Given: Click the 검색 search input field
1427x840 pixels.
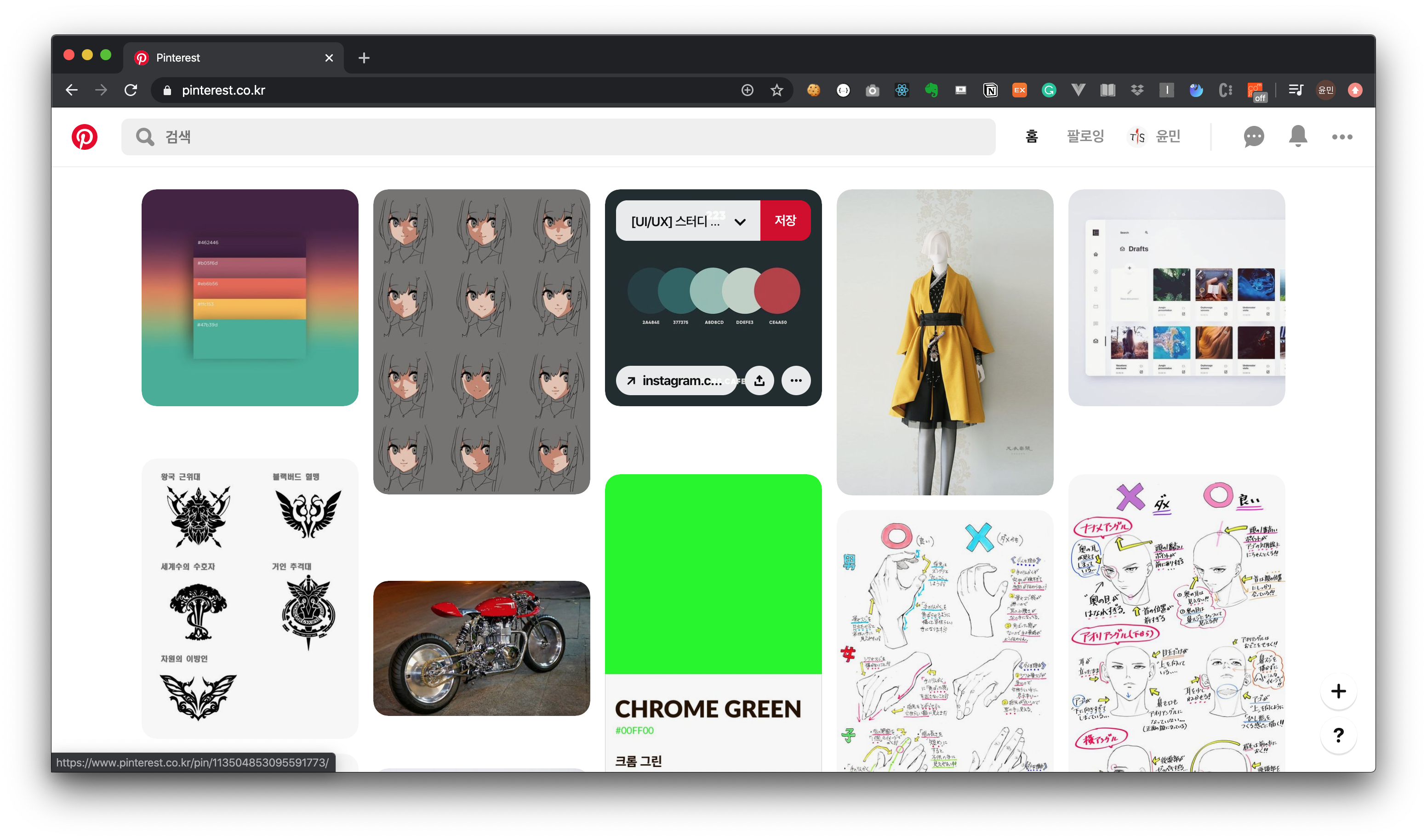Looking at the screenshot, I should [558, 137].
